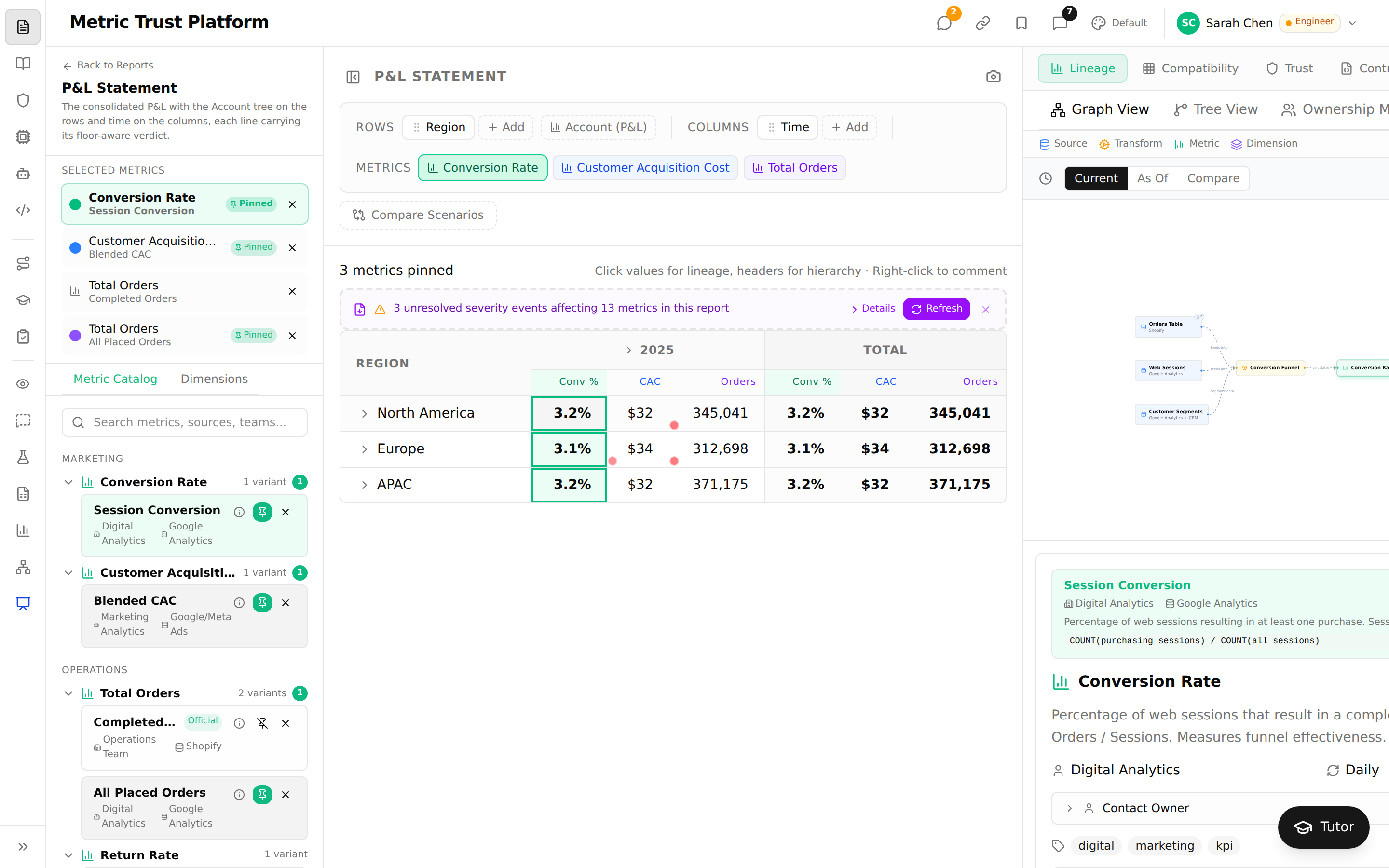Show info for Blended CAC variant
1389x868 pixels.
[x=239, y=603]
